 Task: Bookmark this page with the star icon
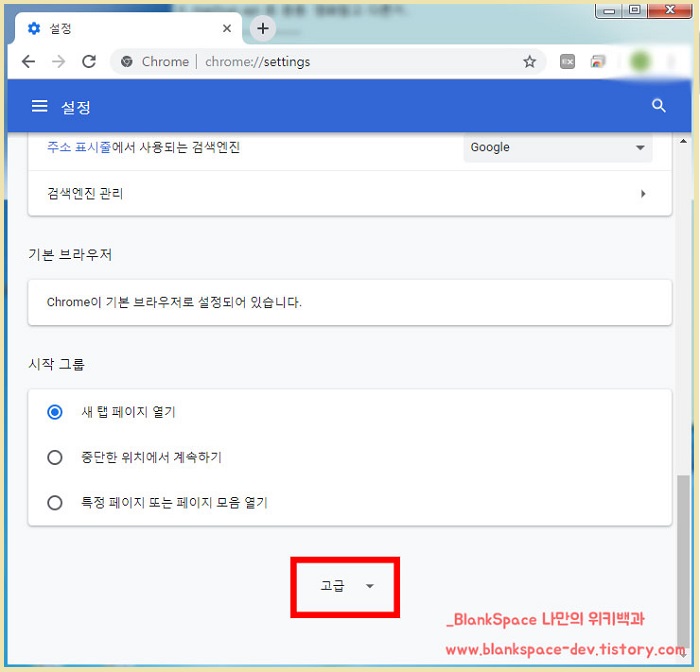click(529, 62)
